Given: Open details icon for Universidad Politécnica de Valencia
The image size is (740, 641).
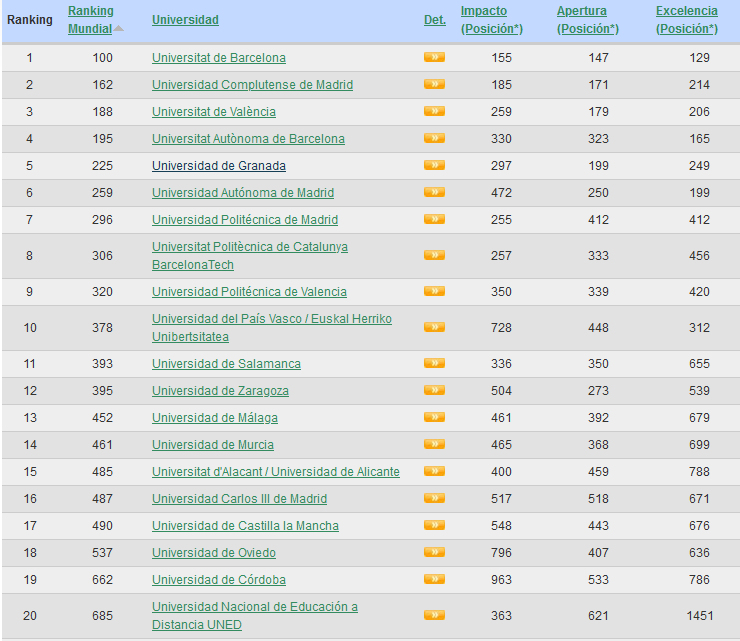Looking at the screenshot, I should point(434,291).
